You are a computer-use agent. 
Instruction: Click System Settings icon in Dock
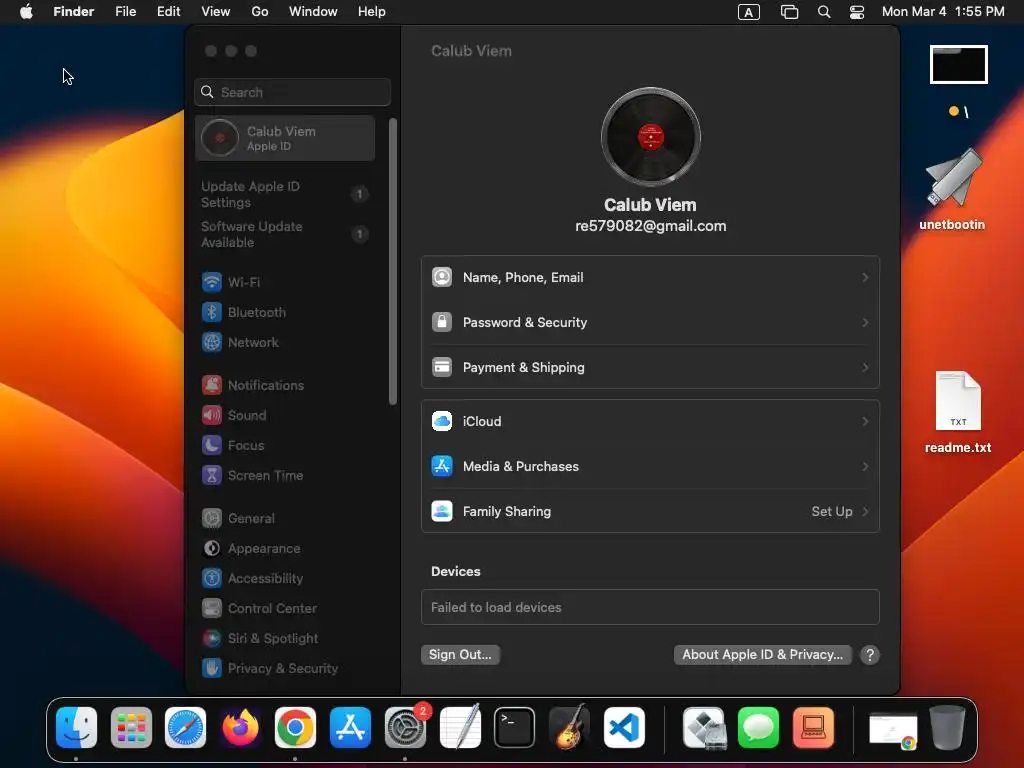click(x=405, y=728)
